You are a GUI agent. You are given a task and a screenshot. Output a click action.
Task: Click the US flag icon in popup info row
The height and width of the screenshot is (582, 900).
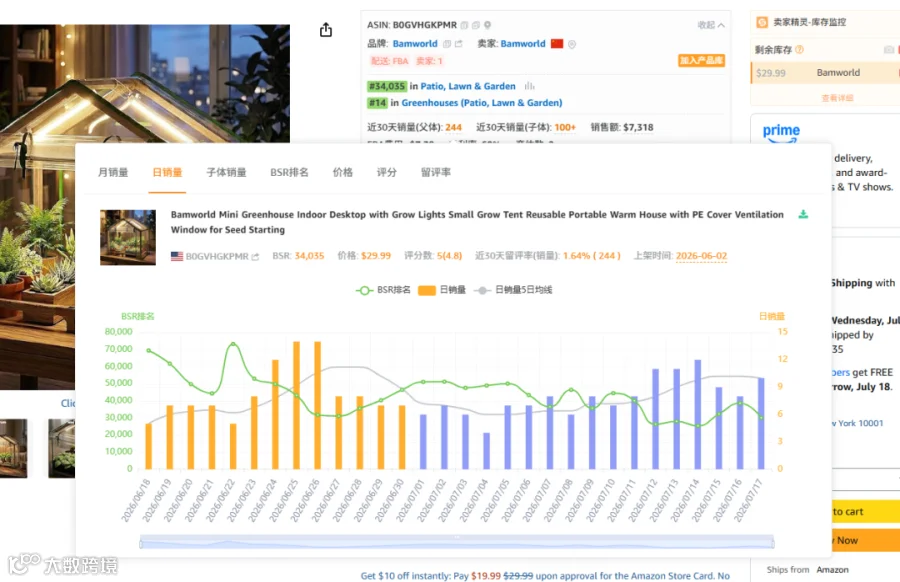177,256
